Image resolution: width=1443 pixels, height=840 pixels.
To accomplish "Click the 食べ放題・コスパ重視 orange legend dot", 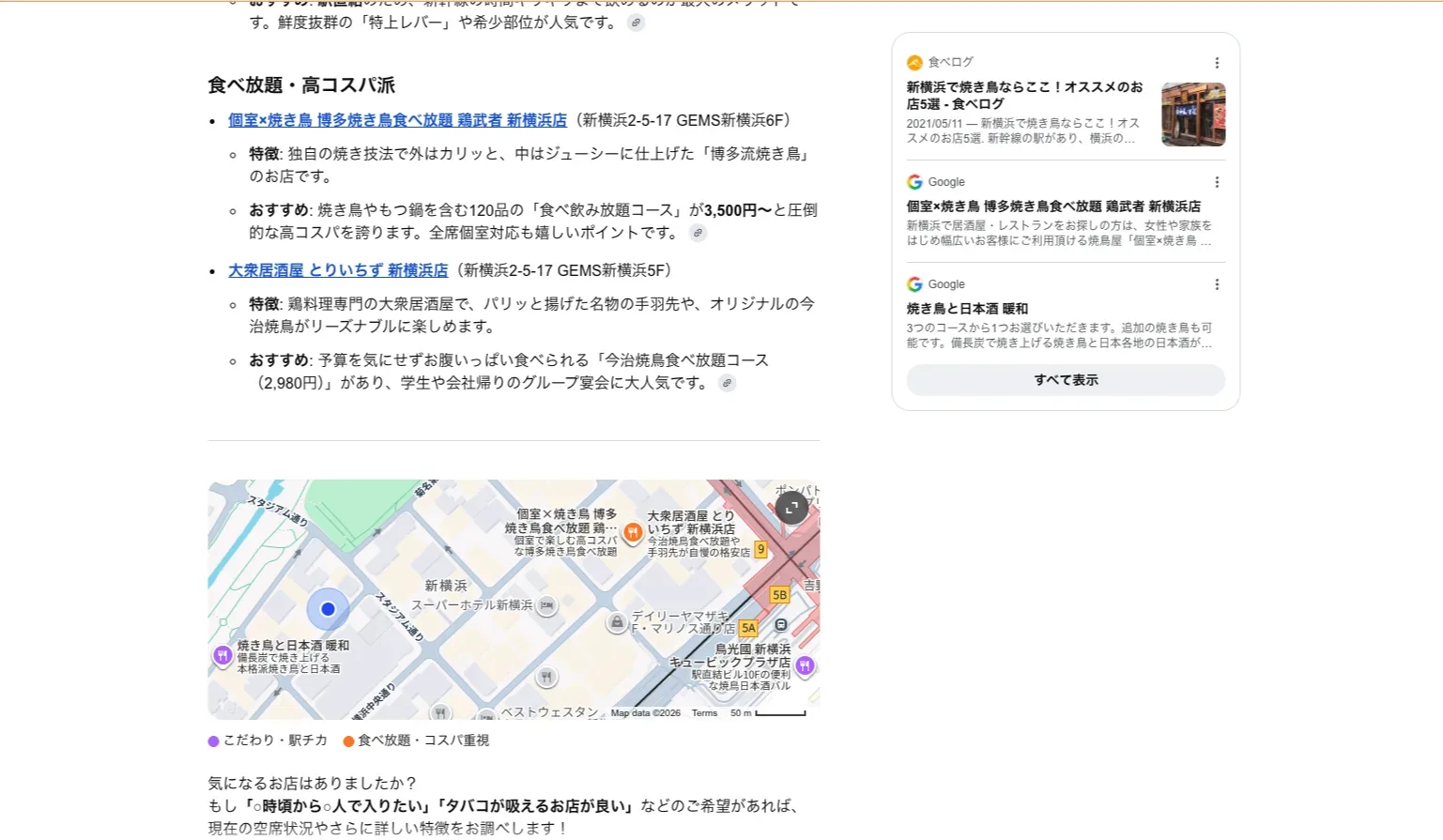I will click(x=348, y=741).
